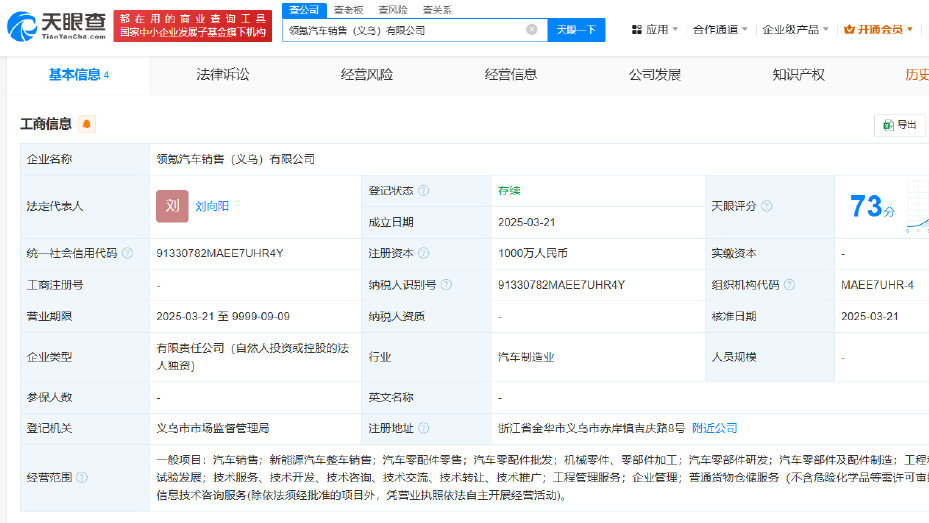Click the 核准日期 value 2025-03-21

[870, 316]
